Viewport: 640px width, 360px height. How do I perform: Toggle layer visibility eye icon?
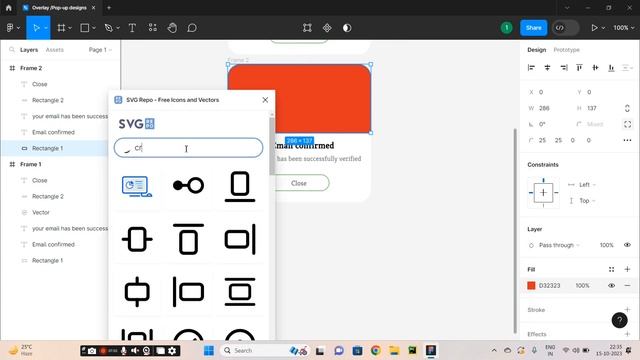click(x=627, y=245)
